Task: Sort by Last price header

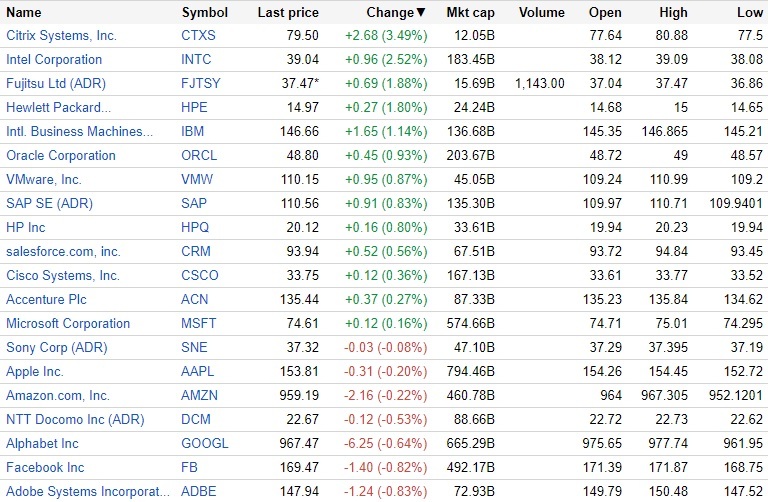Action: click(x=288, y=13)
